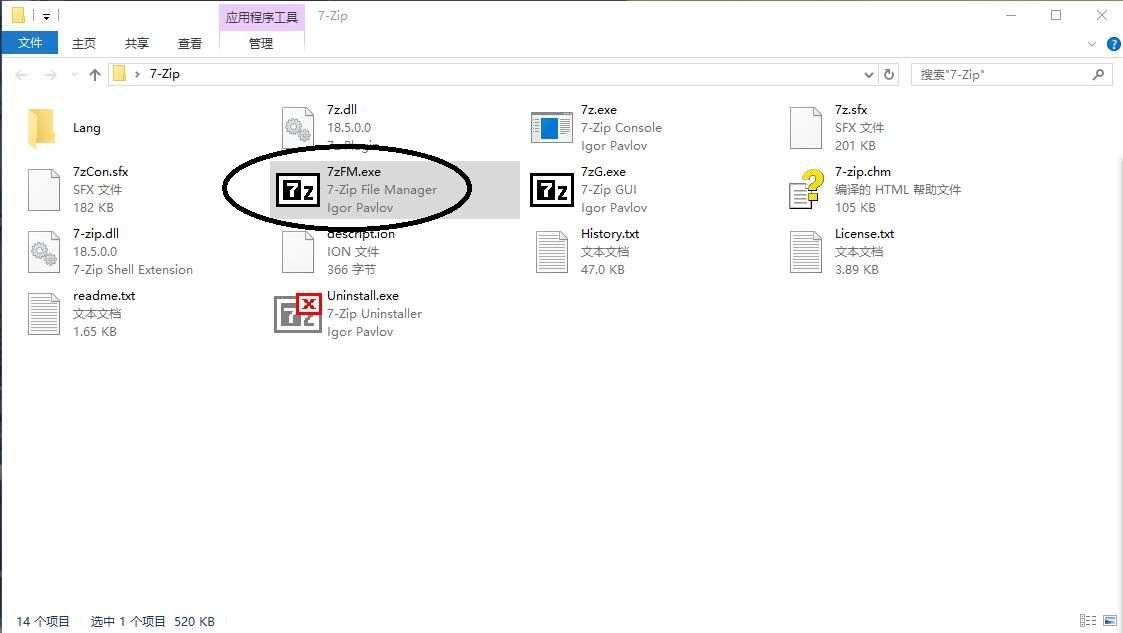
Task: Expand the address bar history dropdown
Action: (869, 74)
